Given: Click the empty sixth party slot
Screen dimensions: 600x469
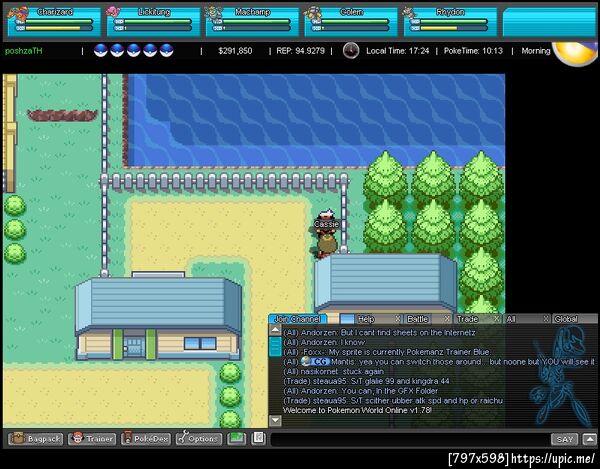Looking at the screenshot, I should [549, 22].
